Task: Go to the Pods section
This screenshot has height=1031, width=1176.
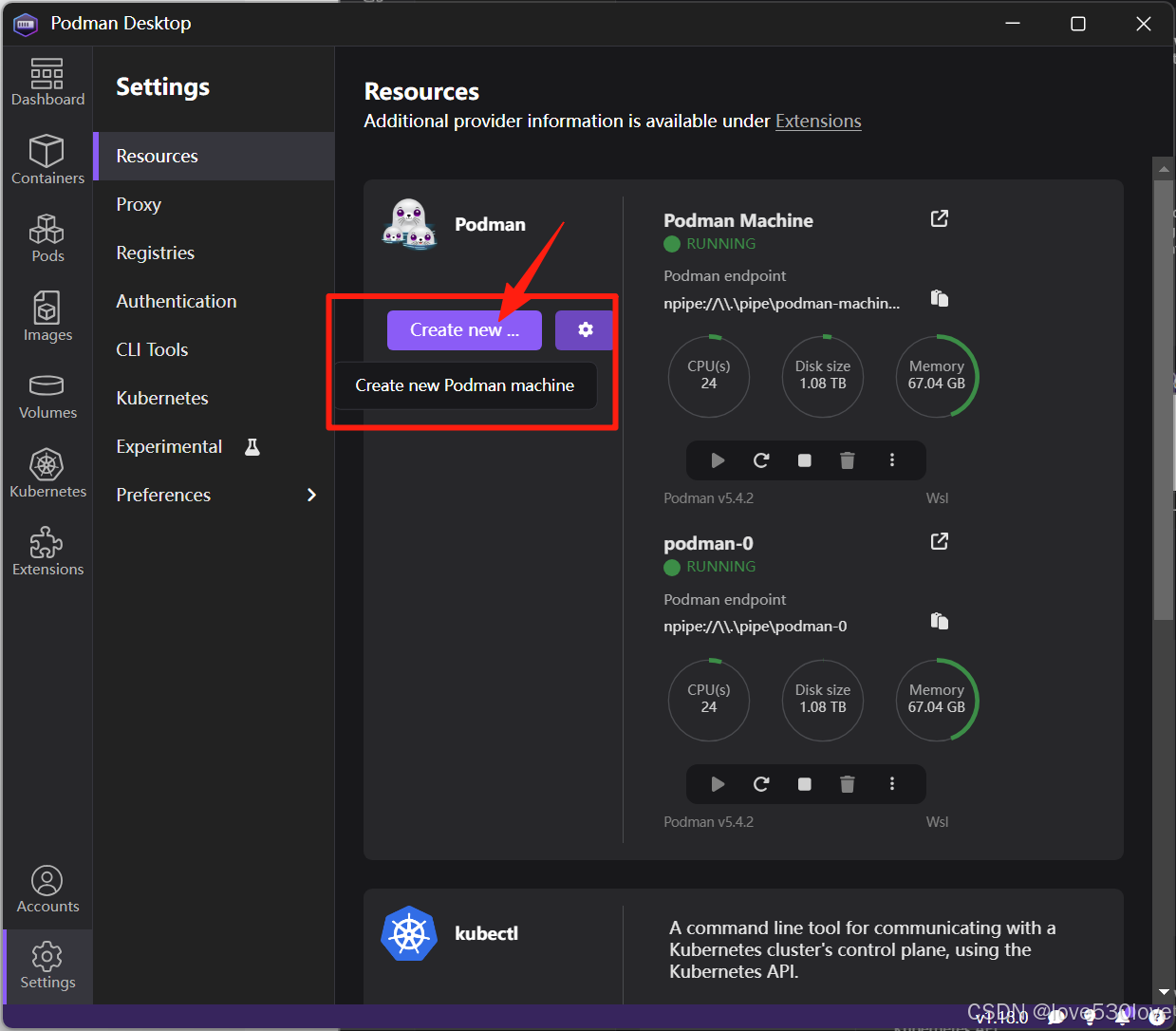Action: pos(47,238)
